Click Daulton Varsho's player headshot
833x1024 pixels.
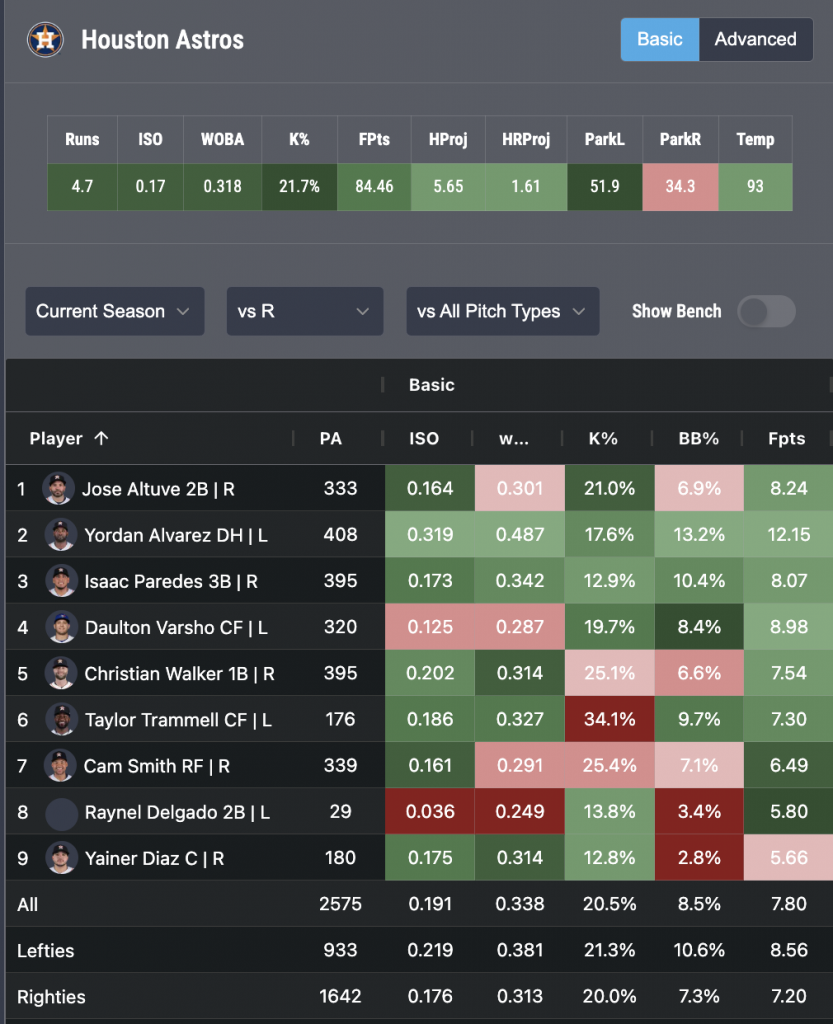tap(61, 627)
